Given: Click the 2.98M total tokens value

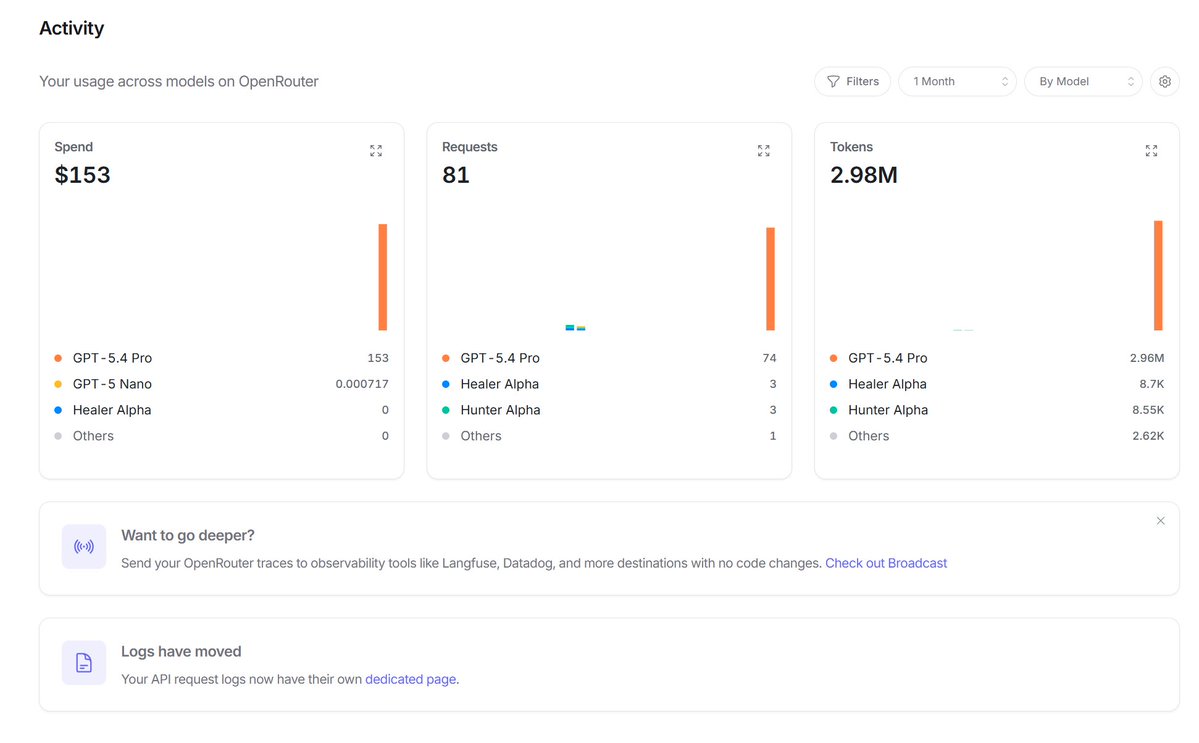Looking at the screenshot, I should [864, 175].
